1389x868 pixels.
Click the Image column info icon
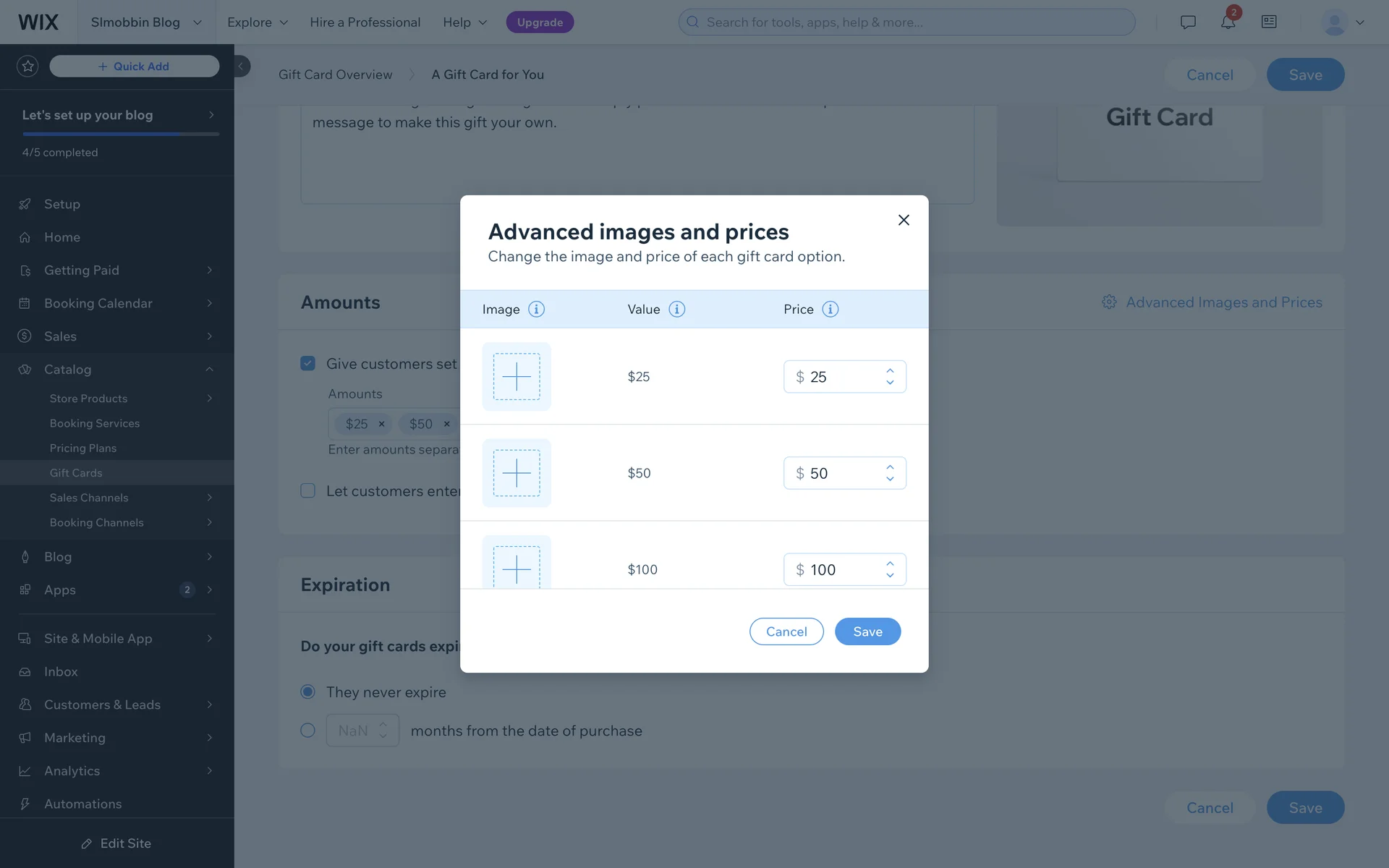pos(536,310)
